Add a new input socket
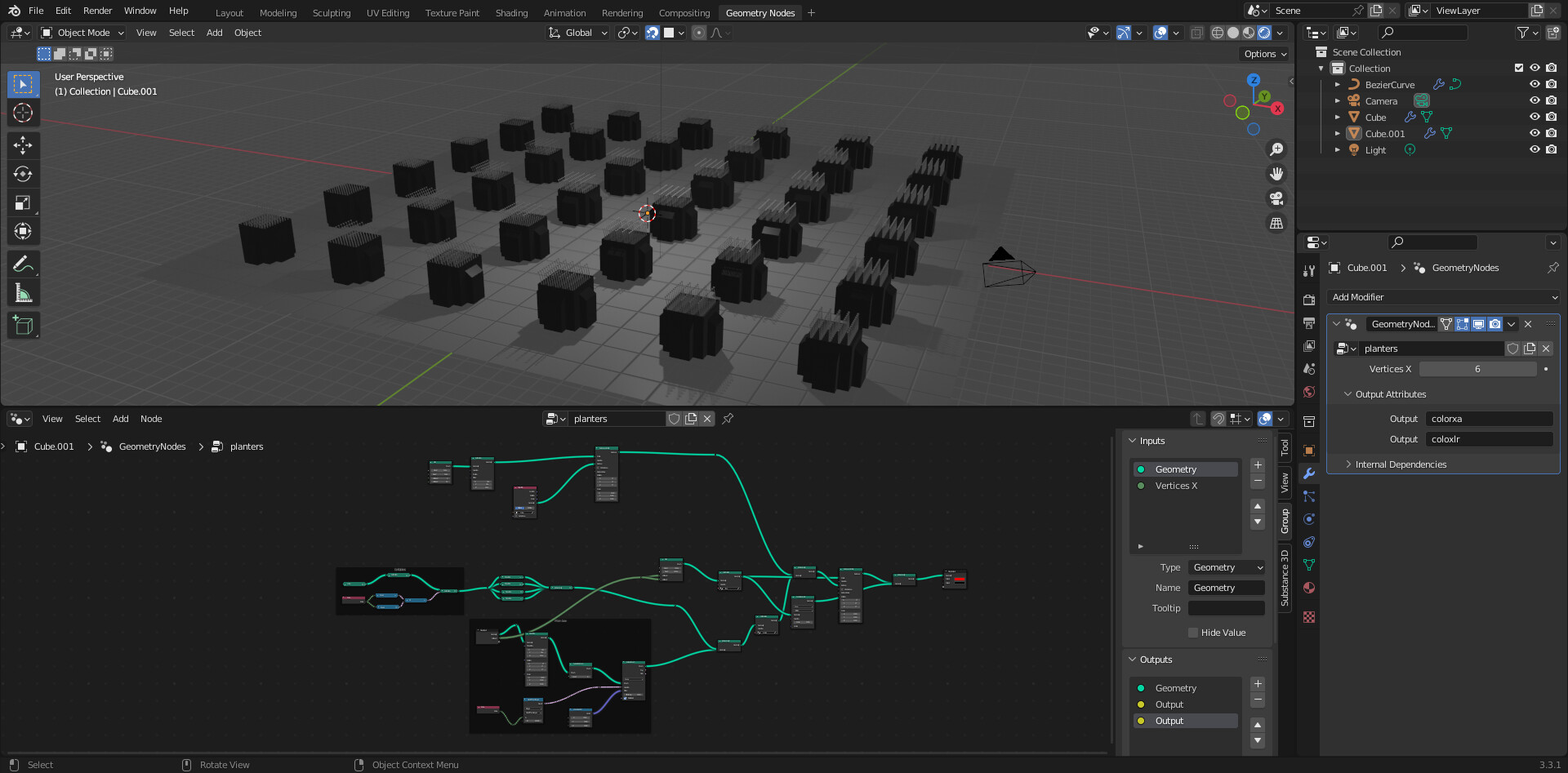Image resolution: width=1568 pixels, height=773 pixels. click(x=1258, y=465)
